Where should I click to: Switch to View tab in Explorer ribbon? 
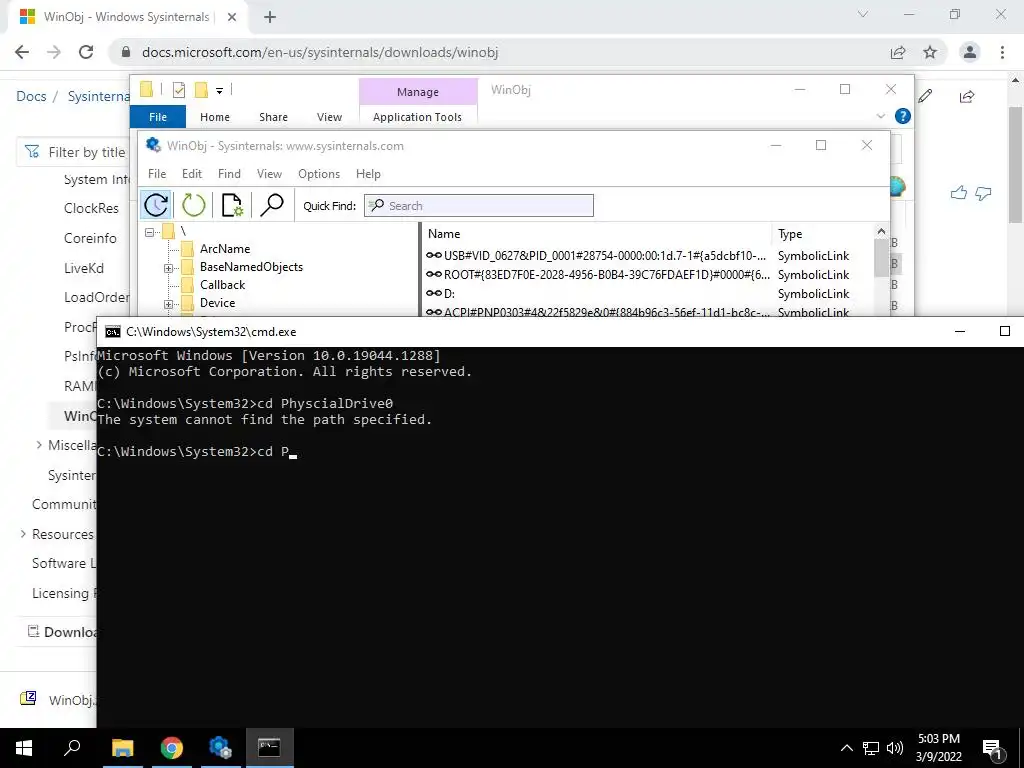329,117
